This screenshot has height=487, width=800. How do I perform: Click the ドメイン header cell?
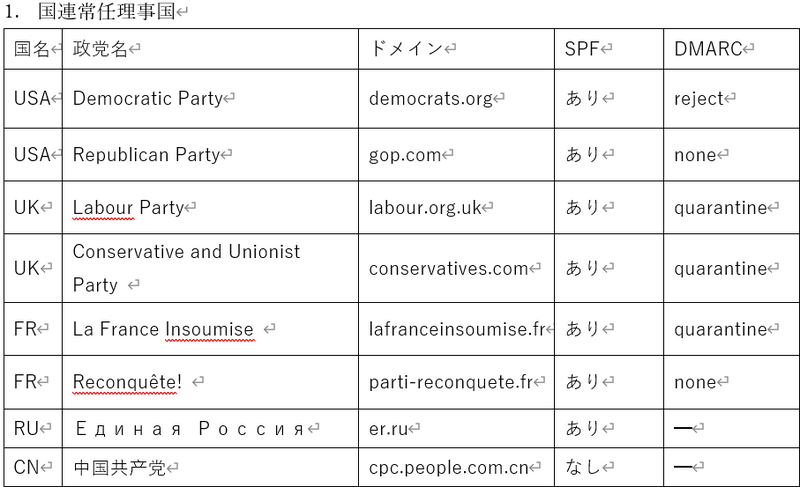406,49
